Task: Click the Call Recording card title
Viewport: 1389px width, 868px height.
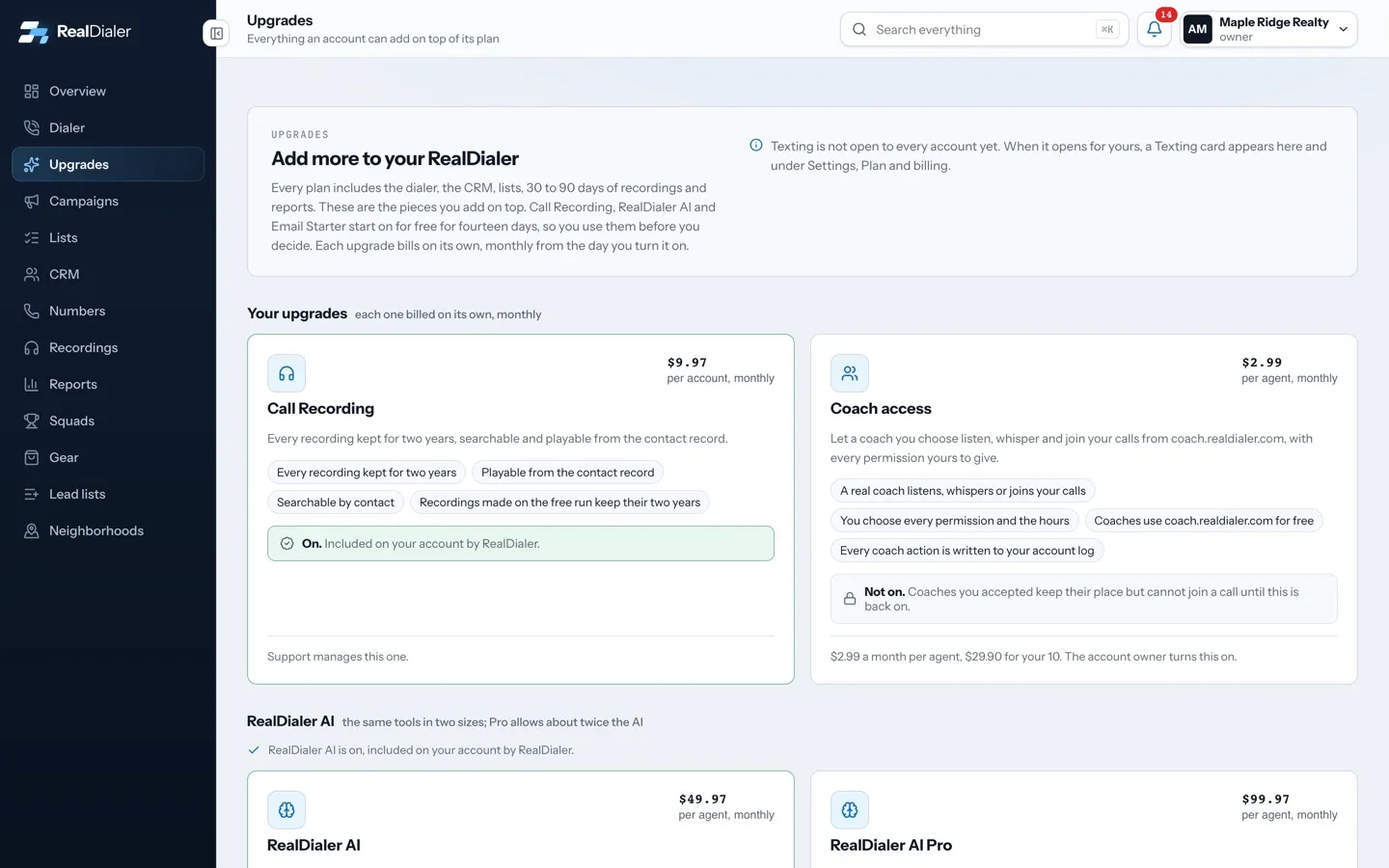Action: [x=320, y=409]
